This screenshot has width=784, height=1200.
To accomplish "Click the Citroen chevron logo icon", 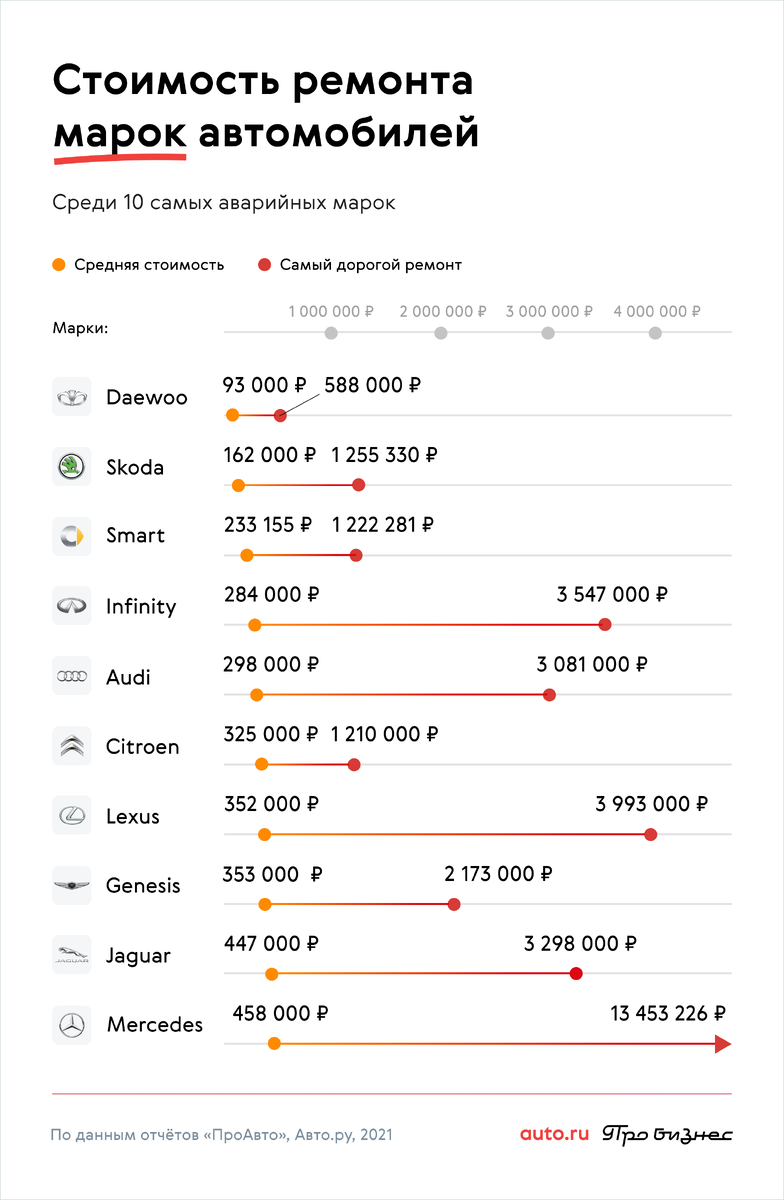I will click(x=71, y=746).
